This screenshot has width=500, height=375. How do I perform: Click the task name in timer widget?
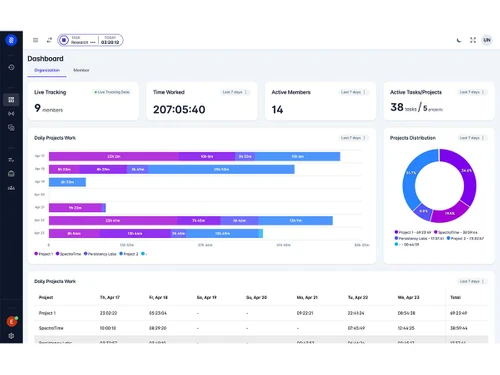(x=83, y=42)
